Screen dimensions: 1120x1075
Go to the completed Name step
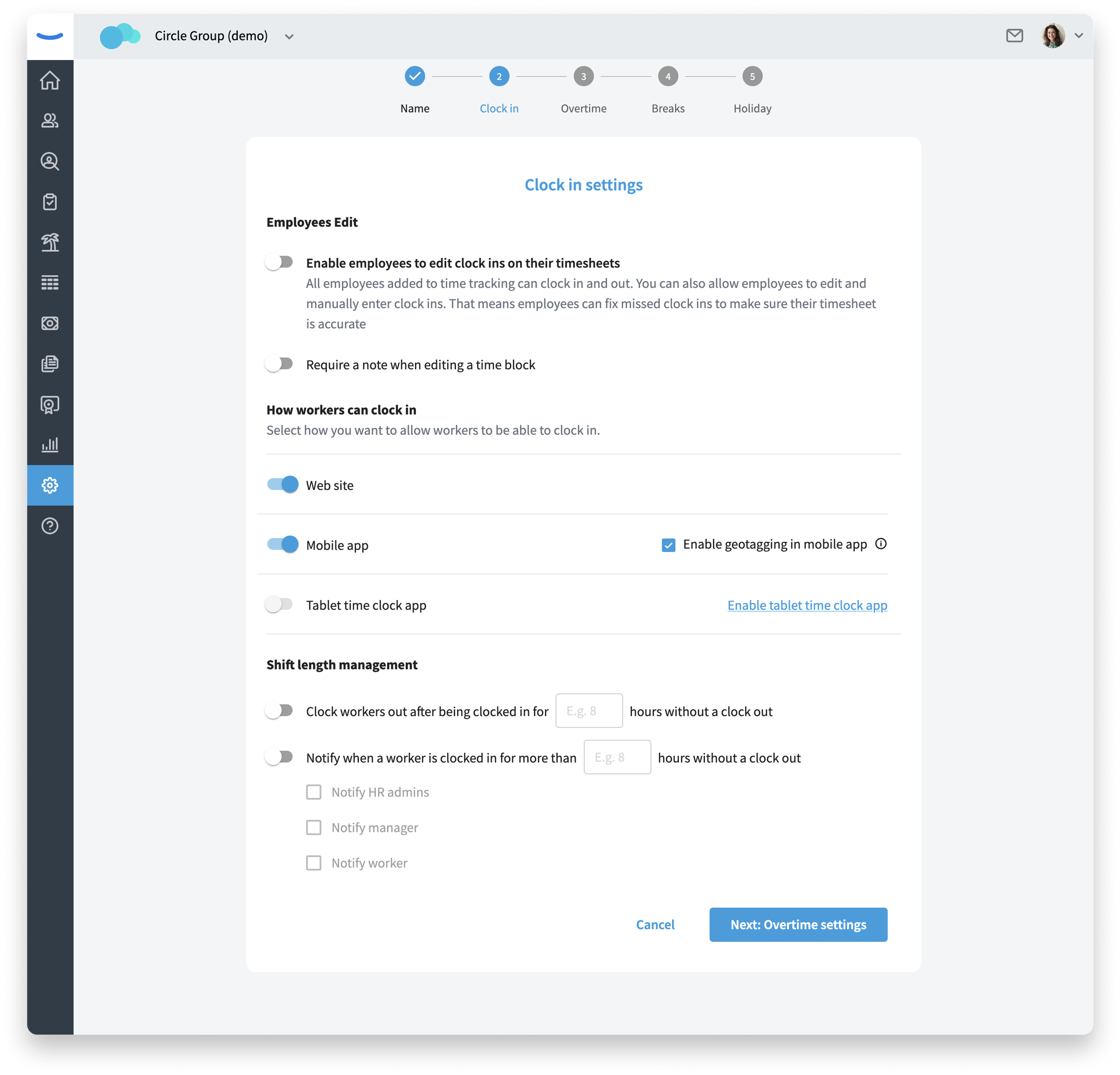pos(415,77)
